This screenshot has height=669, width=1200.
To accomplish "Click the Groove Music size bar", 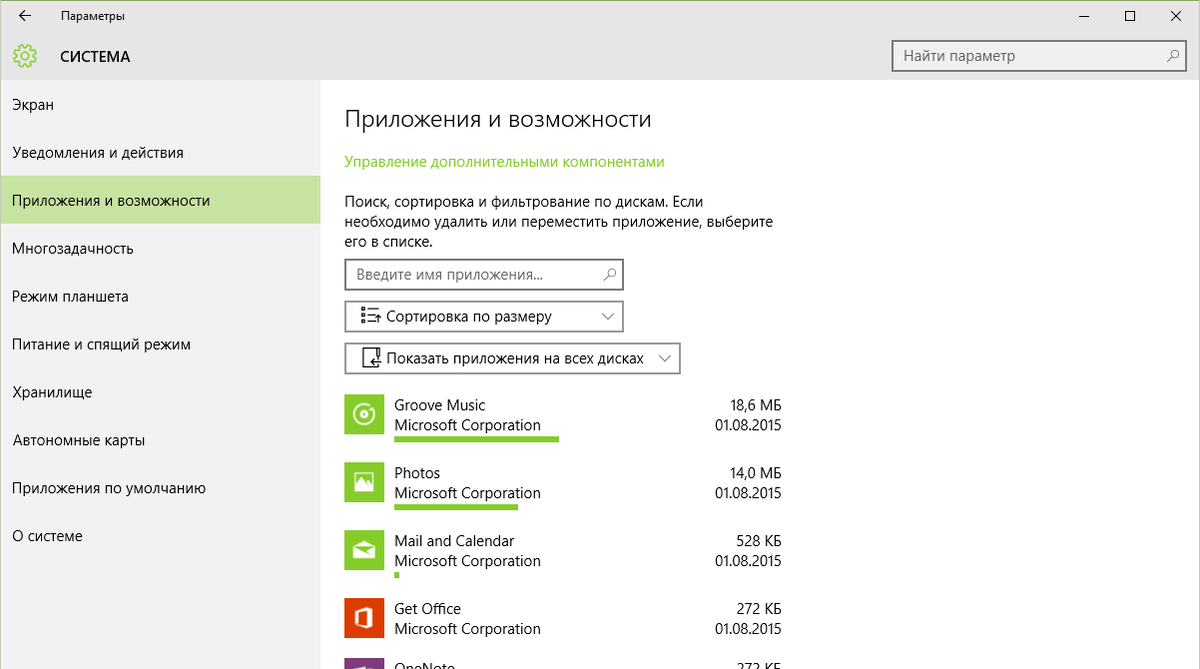I will [x=477, y=438].
